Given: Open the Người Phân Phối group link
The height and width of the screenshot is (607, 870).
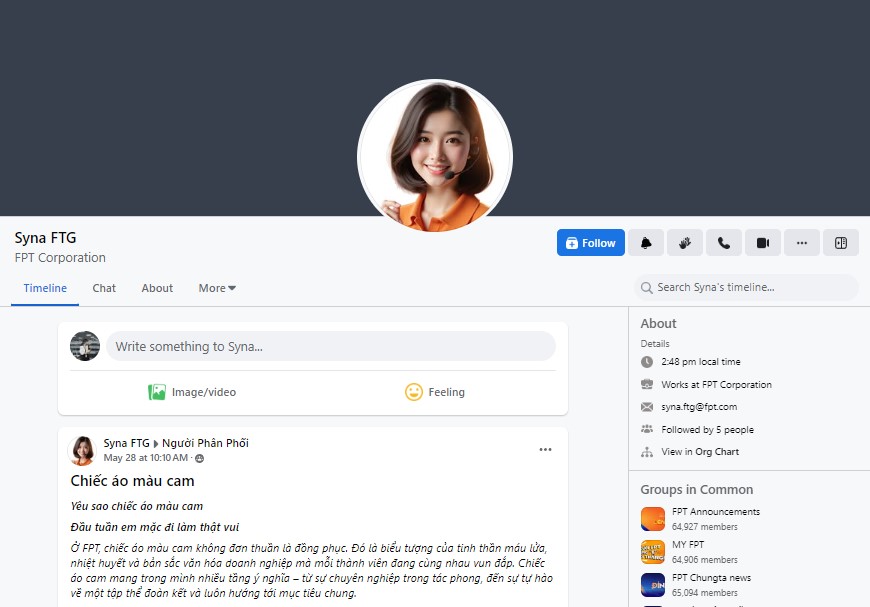Looking at the screenshot, I should [205, 443].
